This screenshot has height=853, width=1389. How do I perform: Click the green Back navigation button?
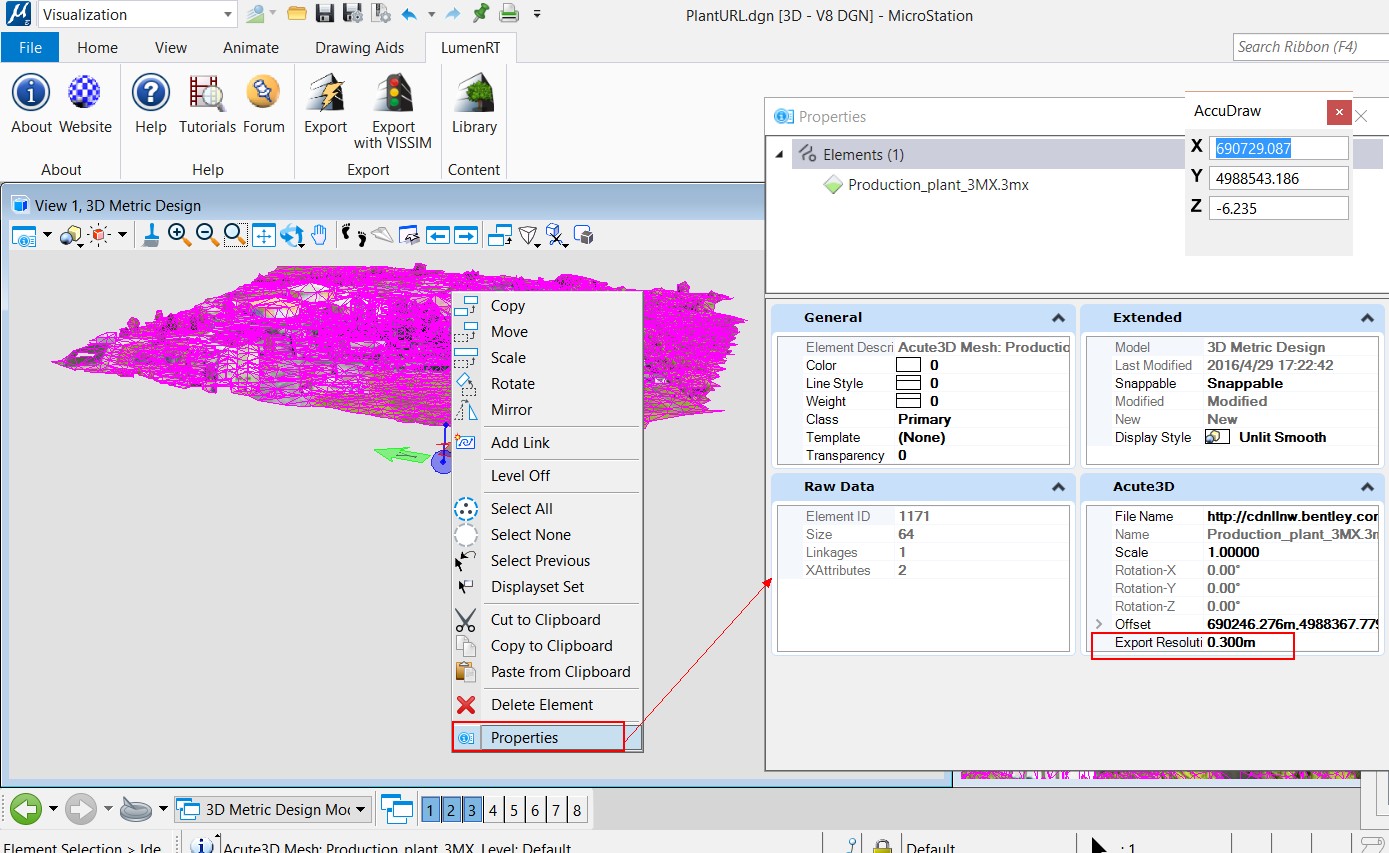pyautogui.click(x=27, y=808)
